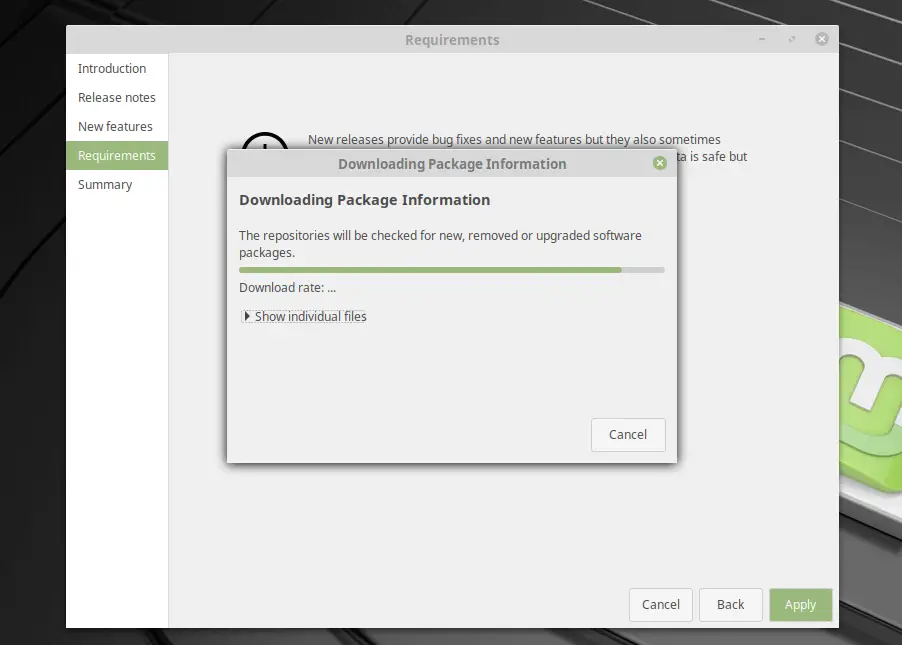Go Back in the Requirements window
This screenshot has height=645, width=902.
point(731,605)
